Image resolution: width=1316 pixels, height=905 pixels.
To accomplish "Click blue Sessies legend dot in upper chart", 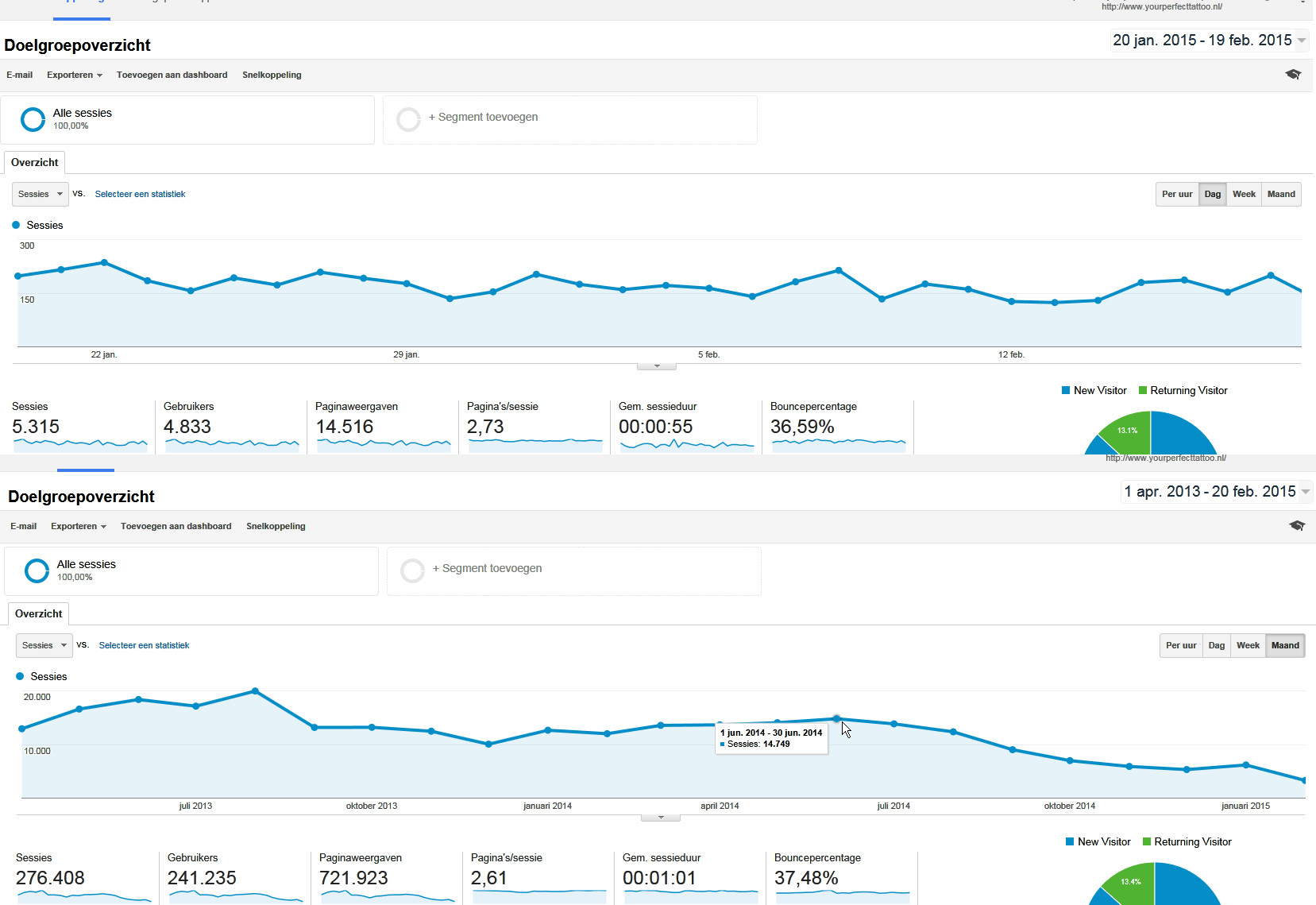I will coord(16,225).
